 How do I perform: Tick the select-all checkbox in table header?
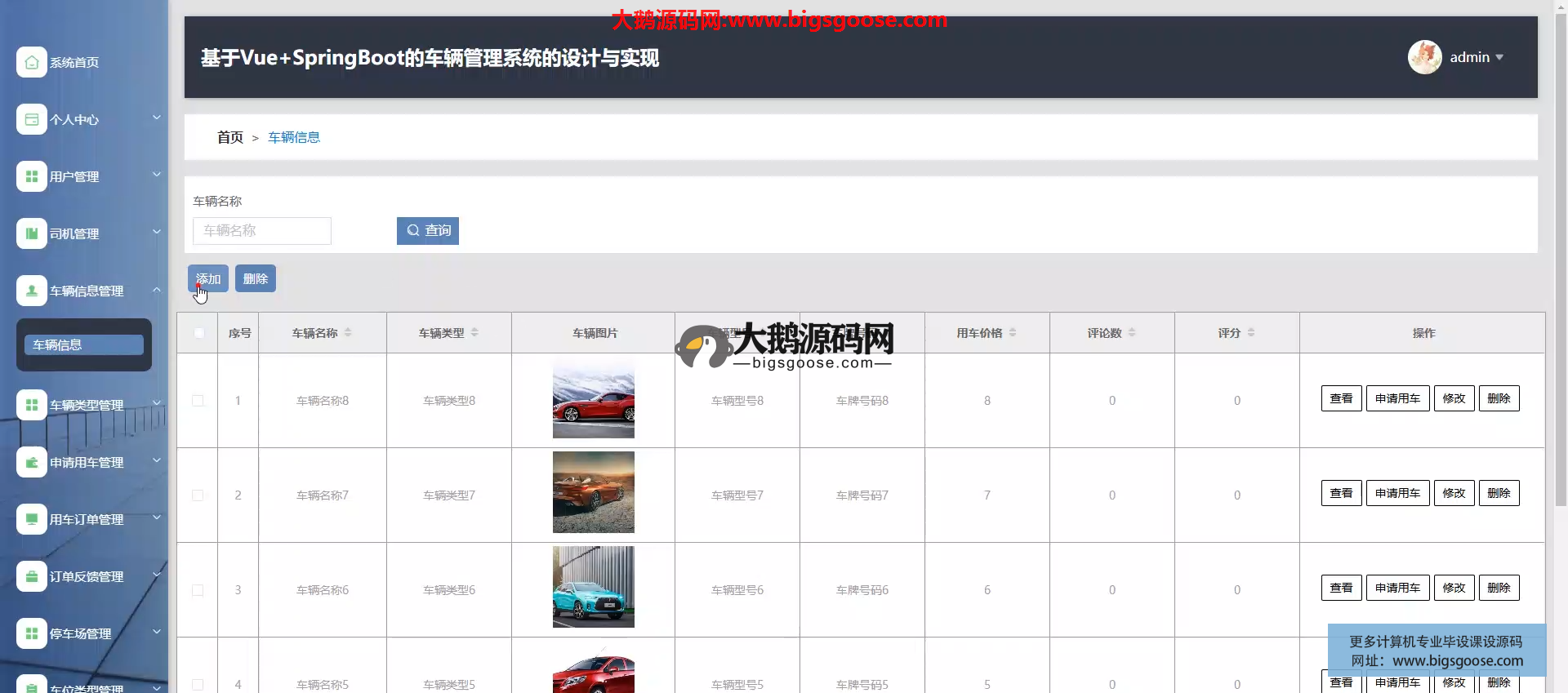pyautogui.click(x=198, y=333)
